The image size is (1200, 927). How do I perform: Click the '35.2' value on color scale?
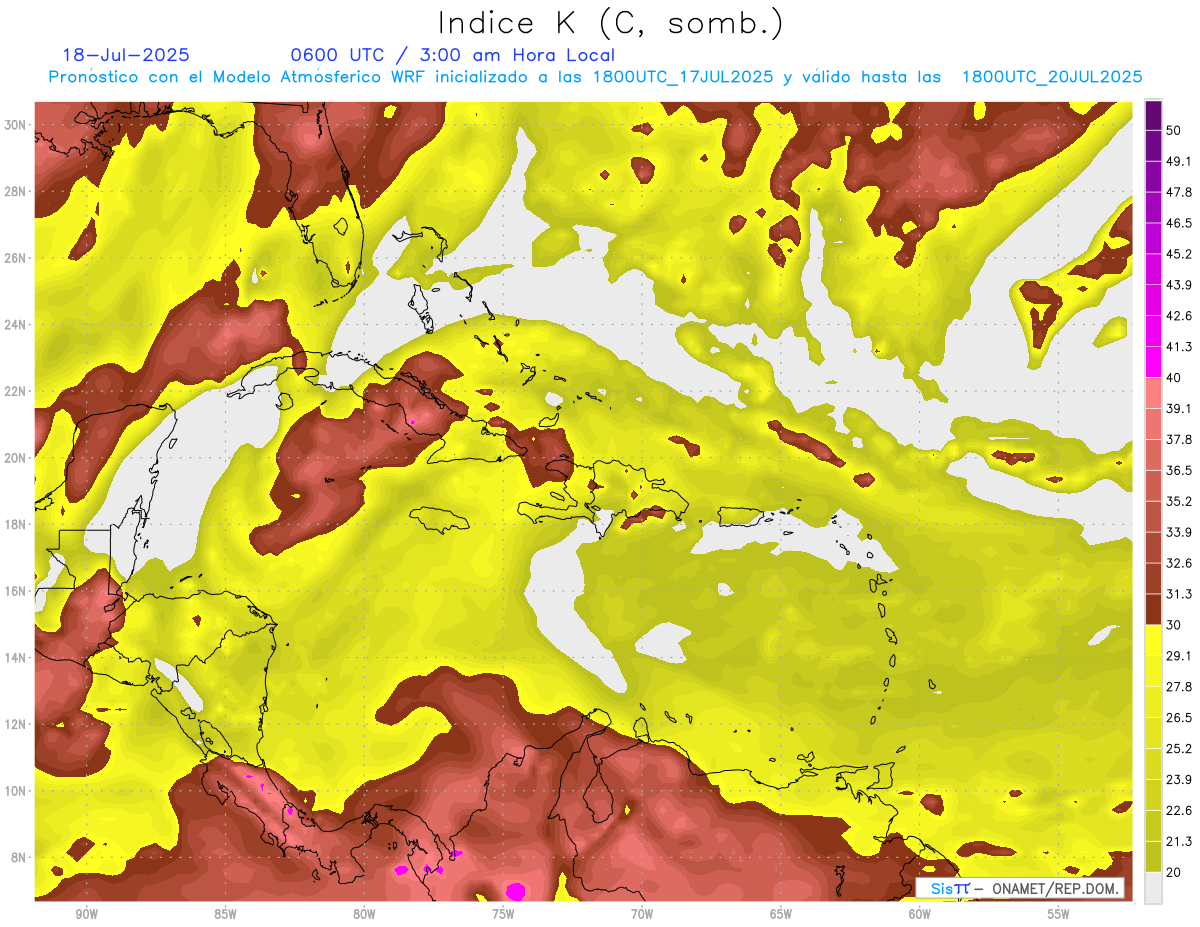coord(1179,501)
